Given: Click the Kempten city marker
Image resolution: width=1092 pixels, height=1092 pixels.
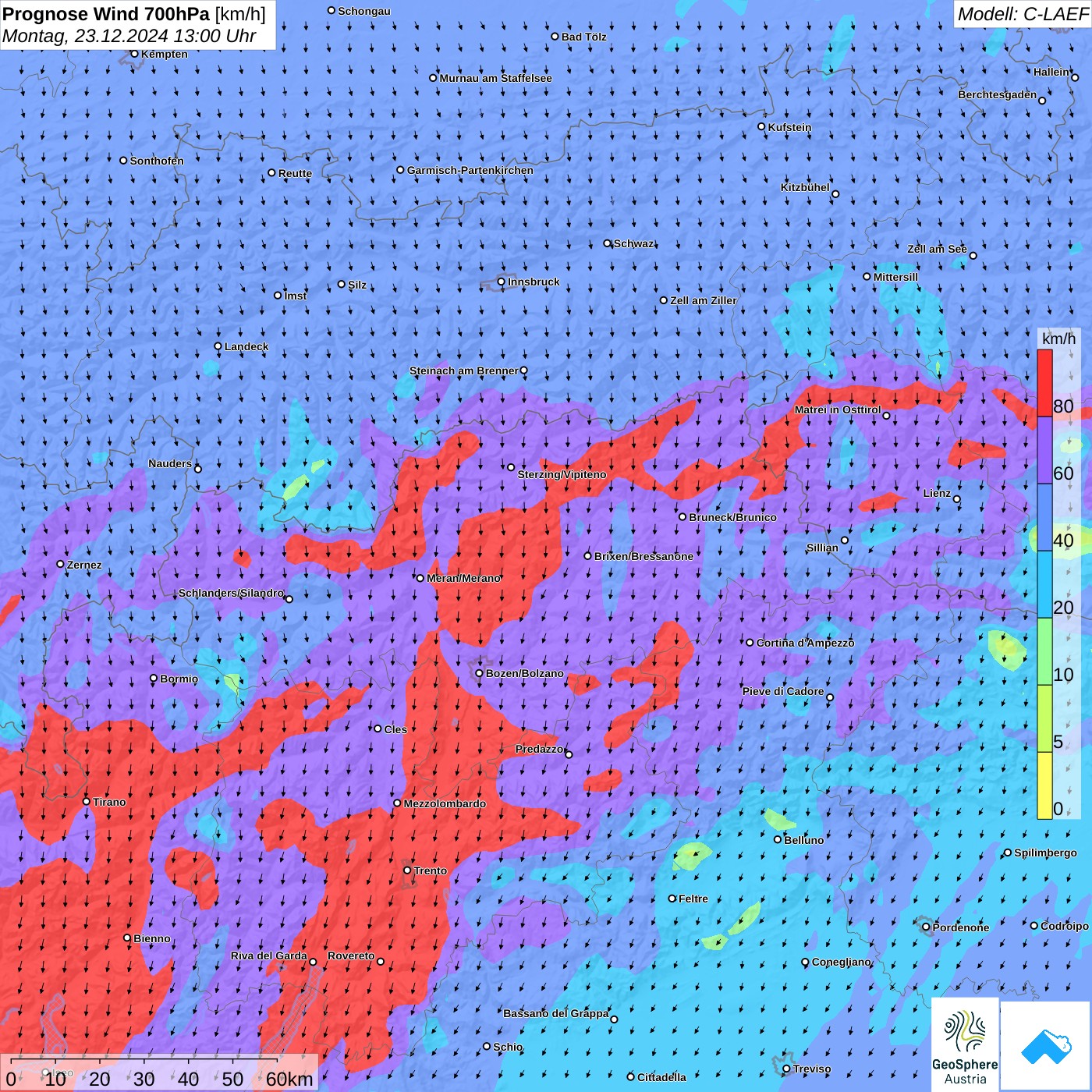Looking at the screenshot, I should (134, 54).
